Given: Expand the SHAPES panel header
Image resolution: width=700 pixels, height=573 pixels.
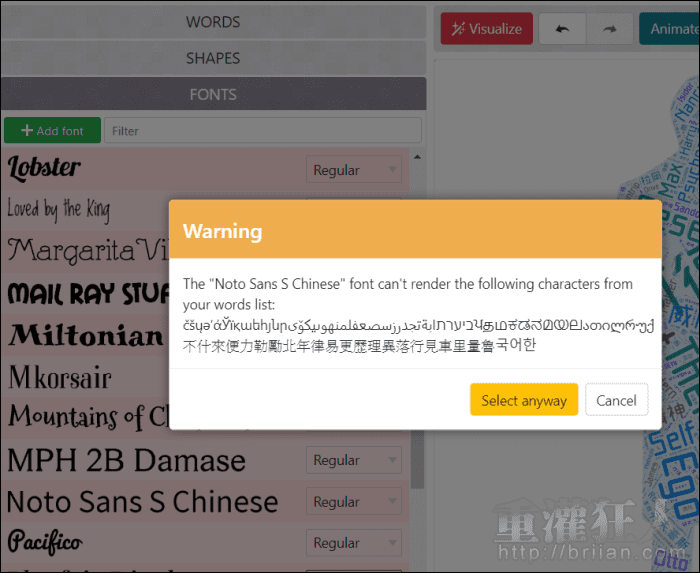Looking at the screenshot, I should (213, 58).
